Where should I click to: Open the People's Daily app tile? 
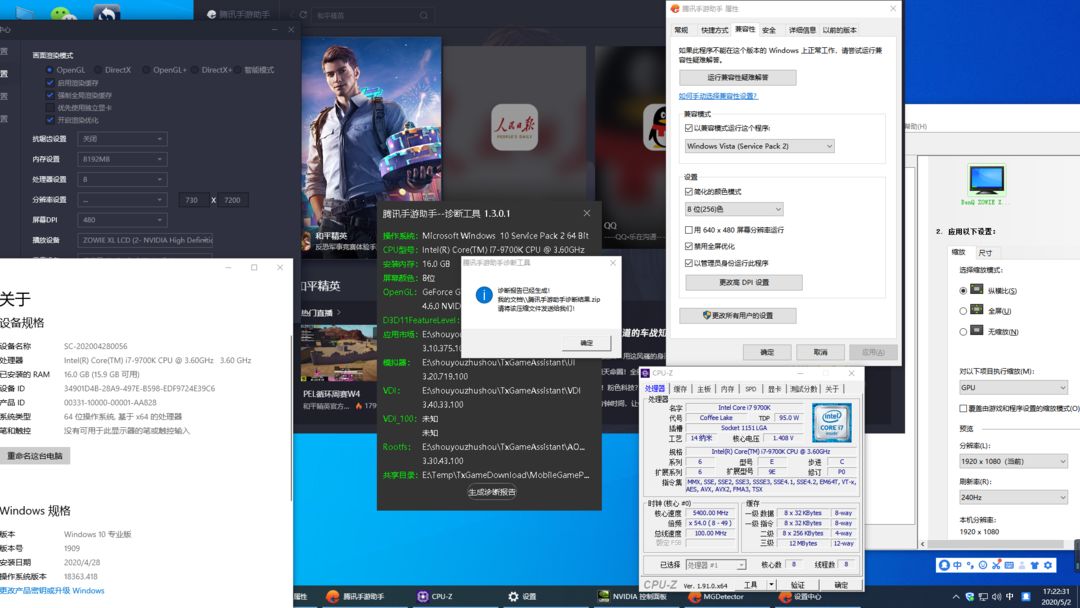[x=515, y=127]
